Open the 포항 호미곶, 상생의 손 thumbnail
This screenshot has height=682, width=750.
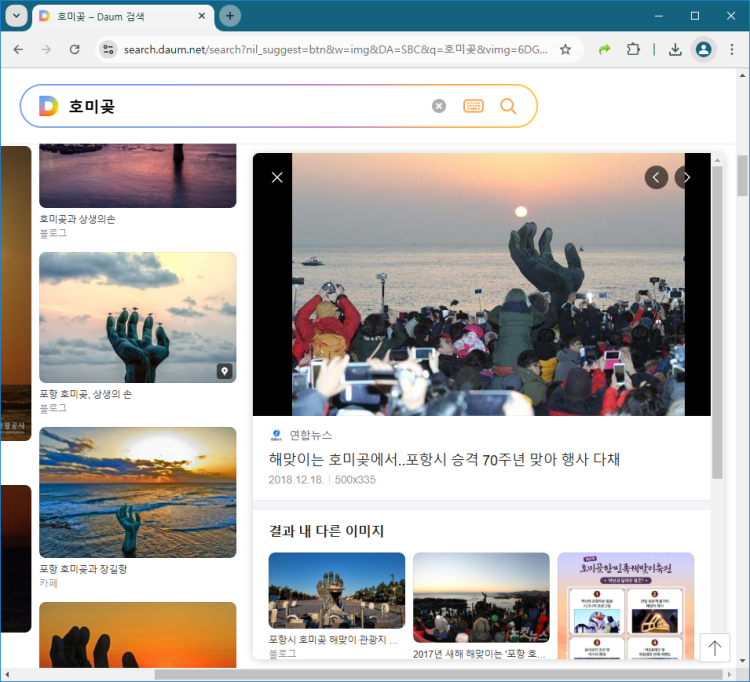(x=138, y=317)
